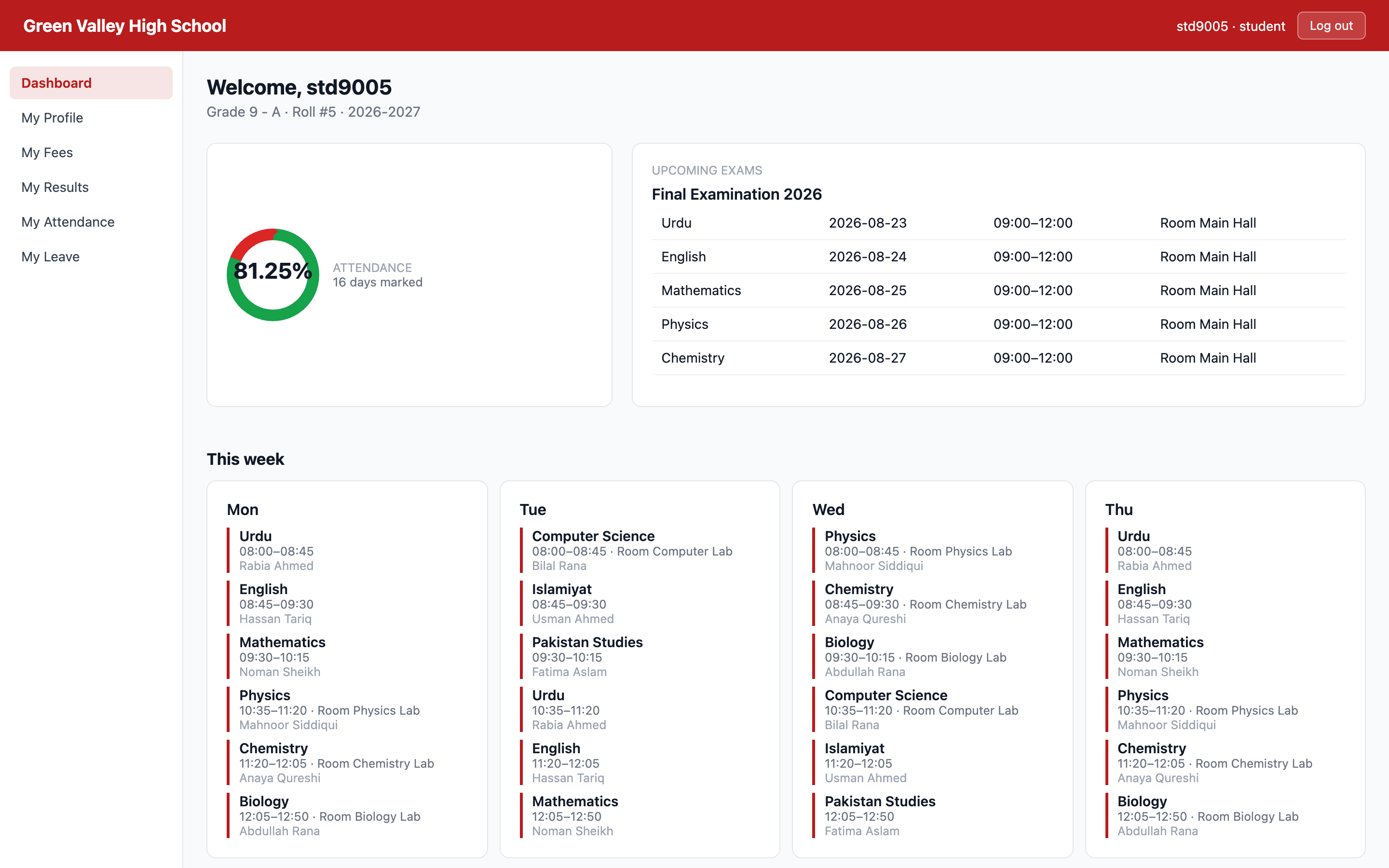Click the Log out button
The image size is (1389, 868).
click(1331, 26)
